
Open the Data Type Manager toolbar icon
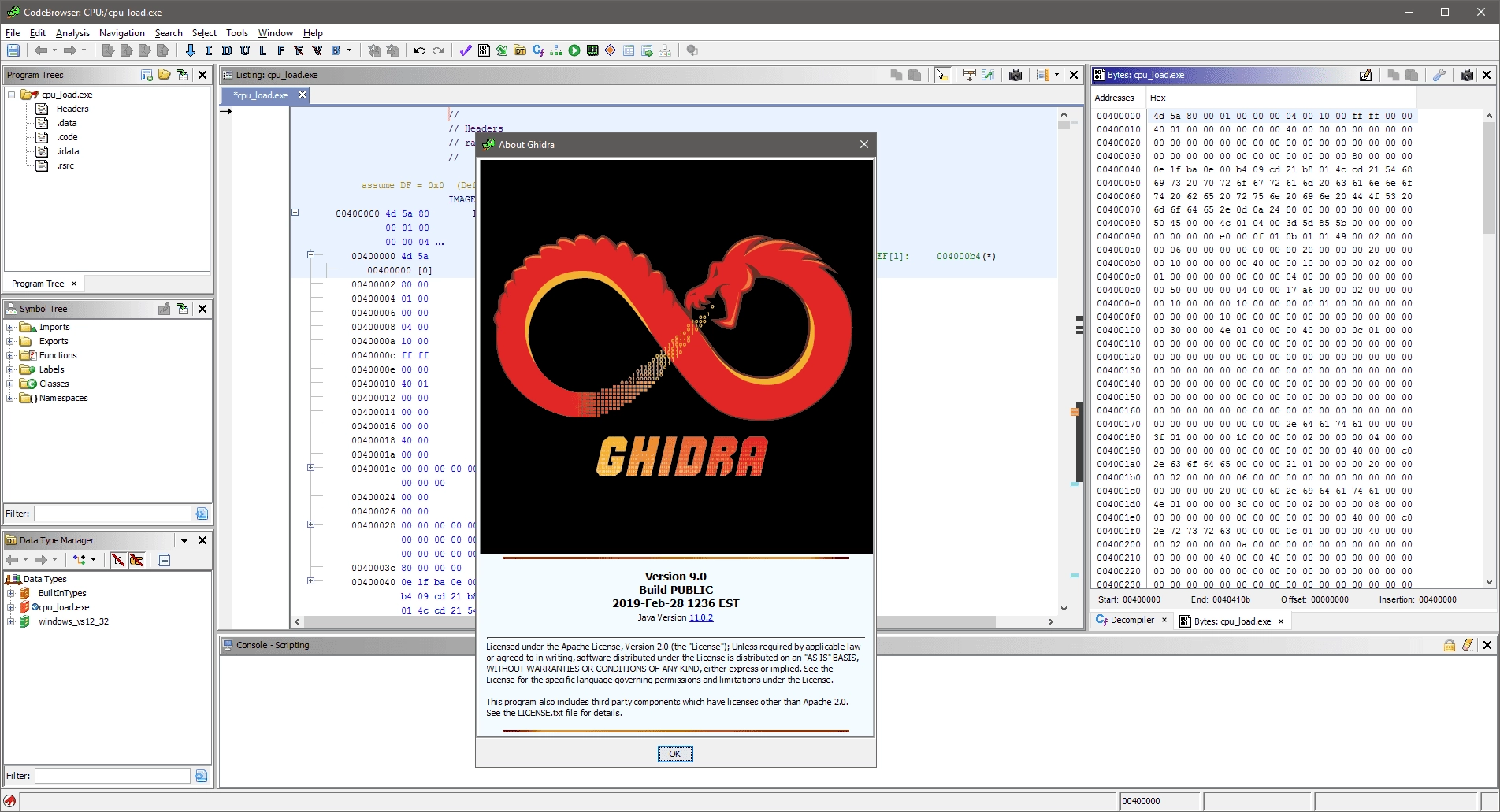pyautogui.click(x=520, y=50)
